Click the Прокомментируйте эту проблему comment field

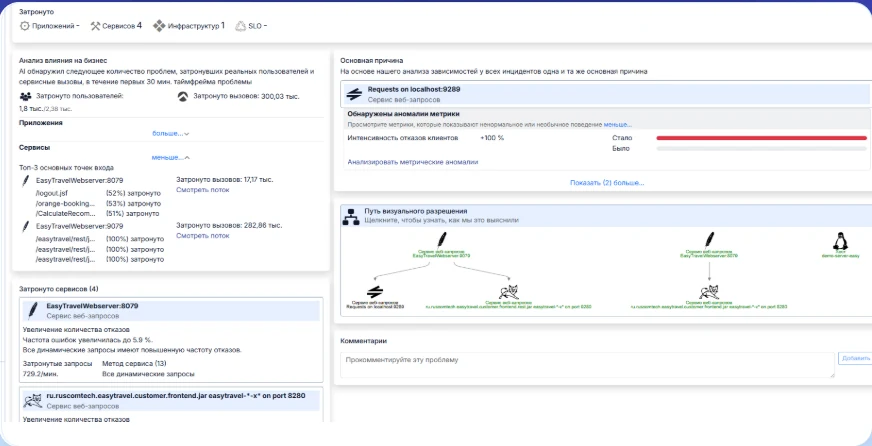click(x=587, y=365)
